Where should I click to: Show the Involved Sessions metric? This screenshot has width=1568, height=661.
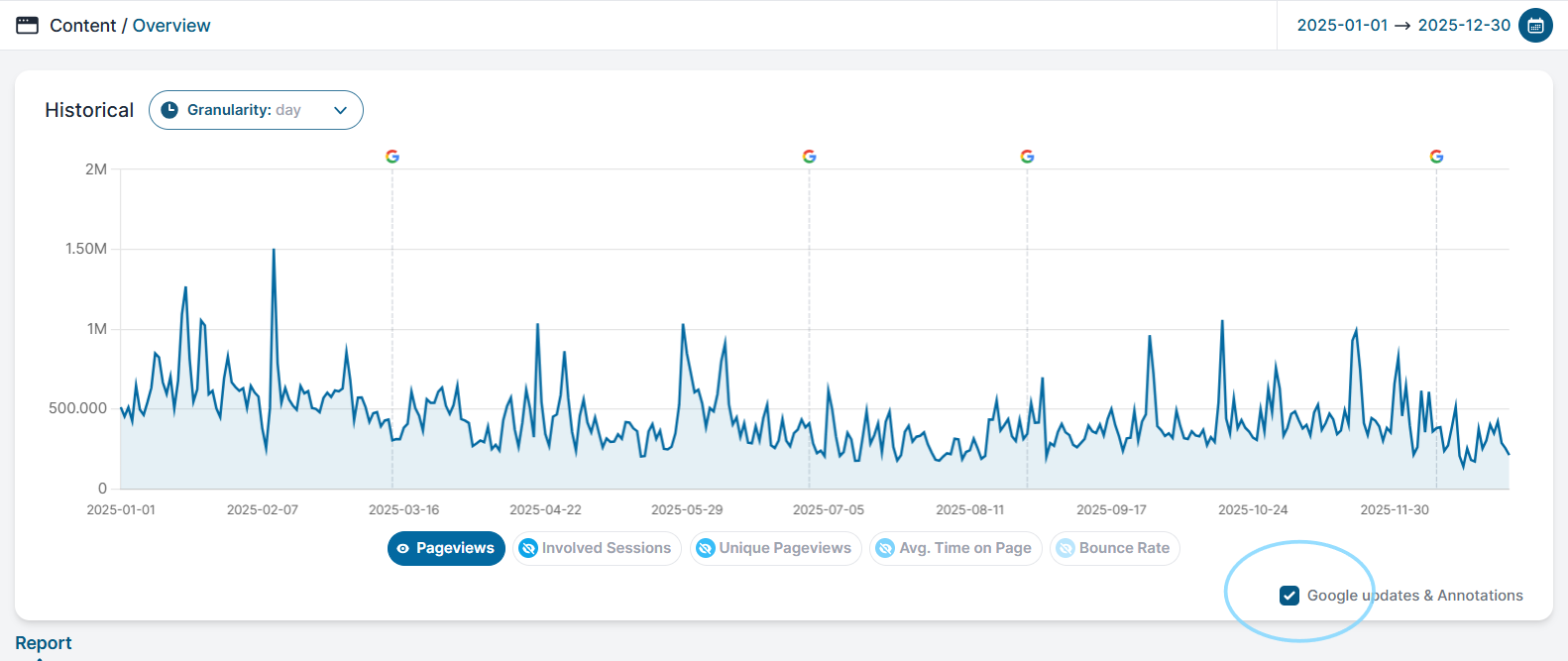[597, 548]
